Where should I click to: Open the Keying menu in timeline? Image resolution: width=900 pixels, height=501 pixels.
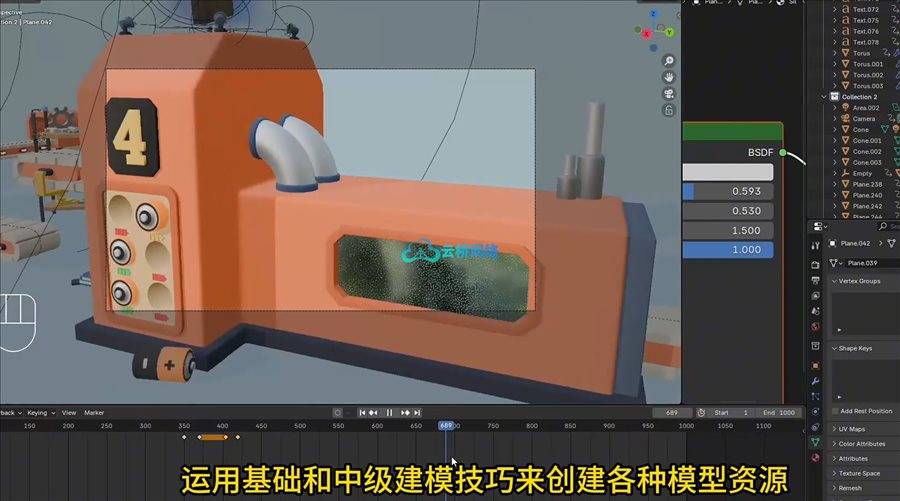(40, 412)
